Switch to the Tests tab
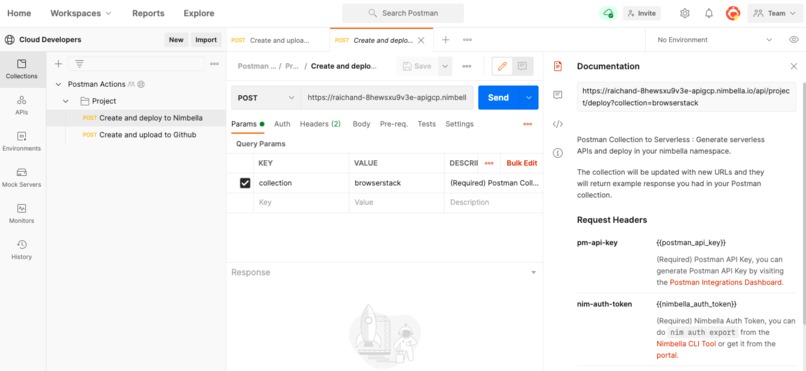The image size is (806, 371). click(x=427, y=124)
